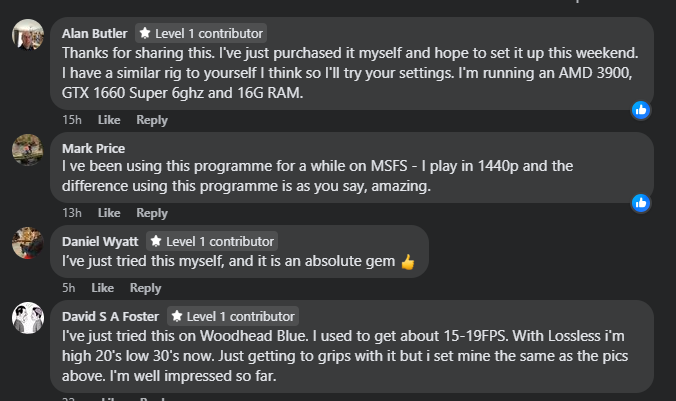
Task: Like Daniel Wyatt's comment
Action: (x=102, y=288)
